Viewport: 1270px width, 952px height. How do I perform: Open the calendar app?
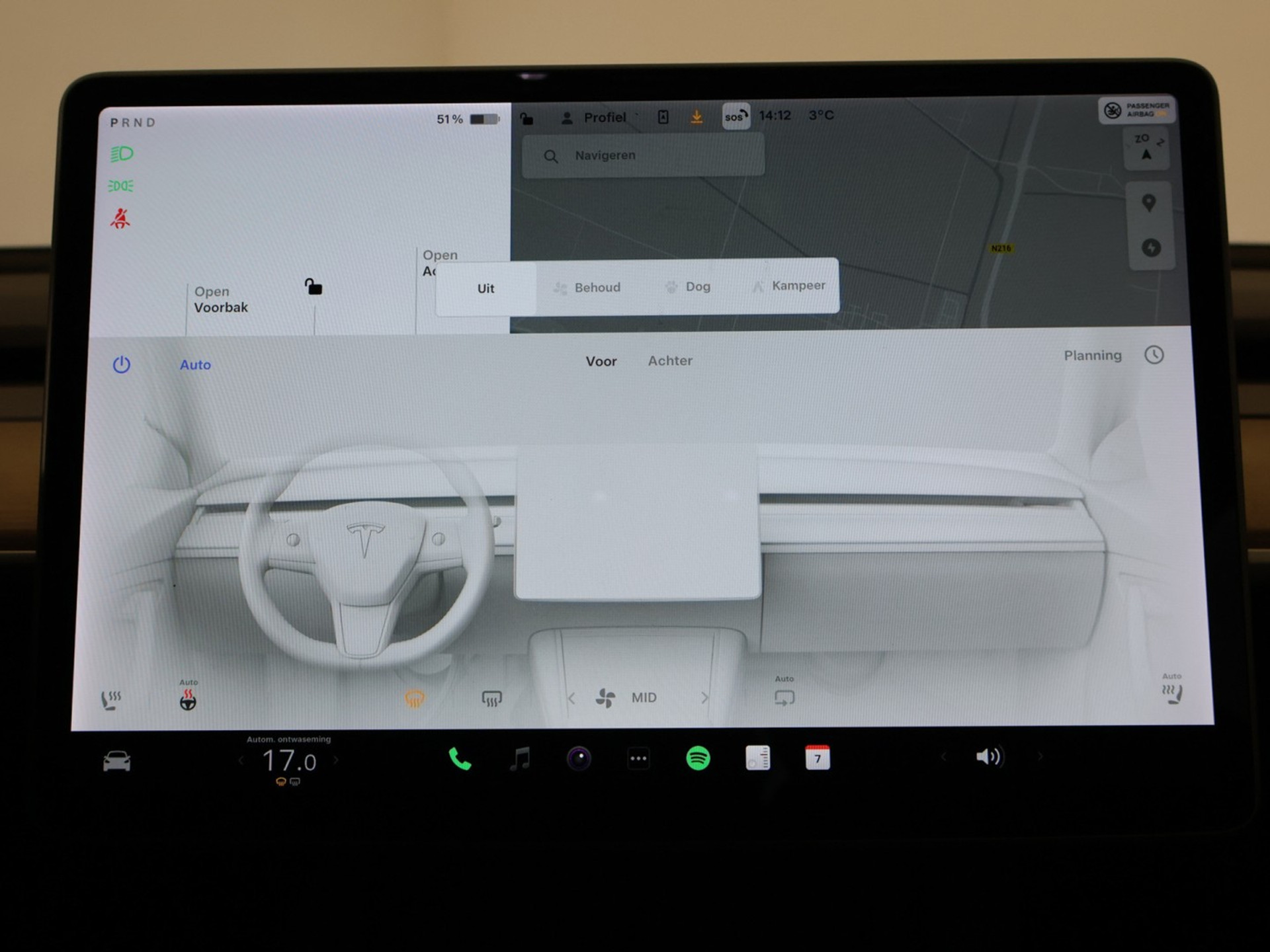[817, 758]
